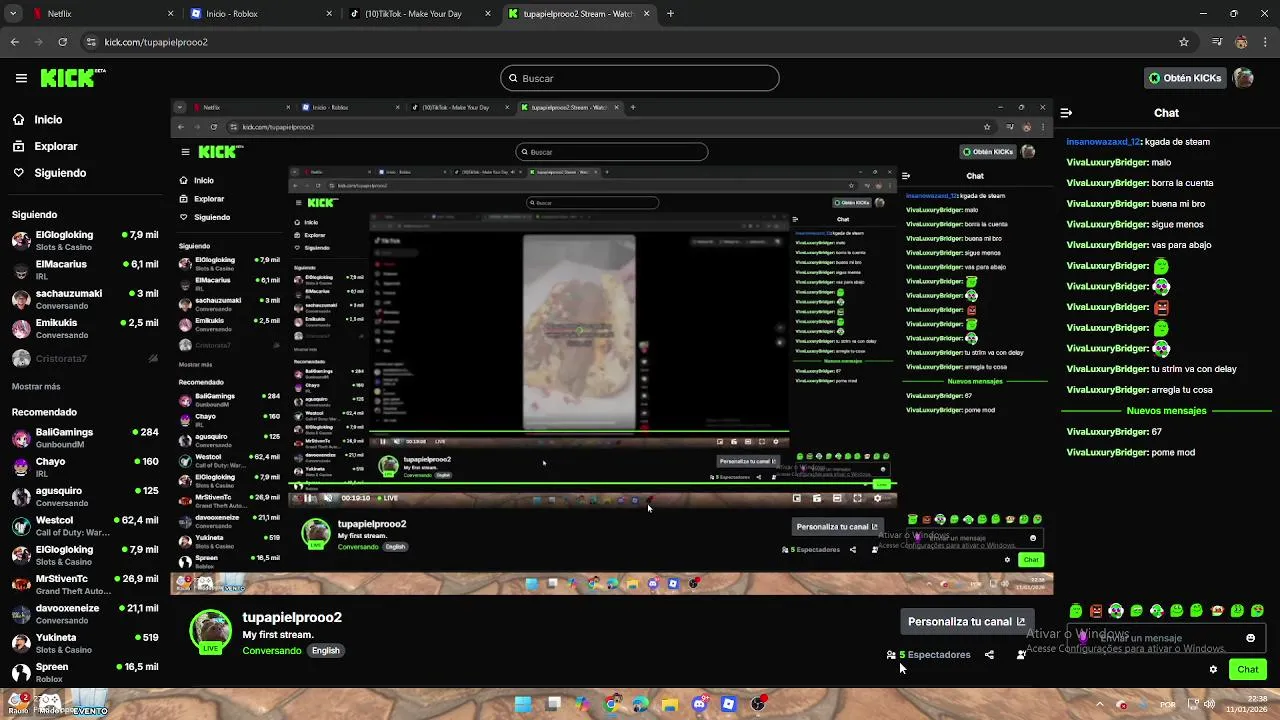
Task: Click the headphones emote in quick bar
Action: pos(1116,611)
